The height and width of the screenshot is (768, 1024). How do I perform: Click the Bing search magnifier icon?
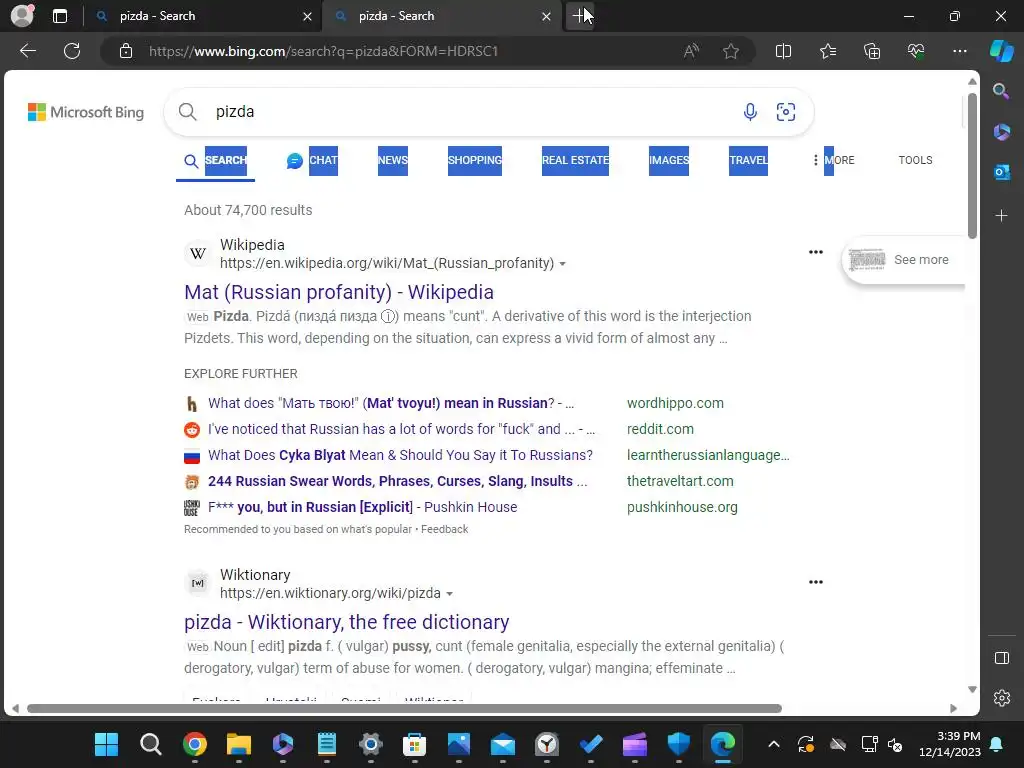pos(187,112)
